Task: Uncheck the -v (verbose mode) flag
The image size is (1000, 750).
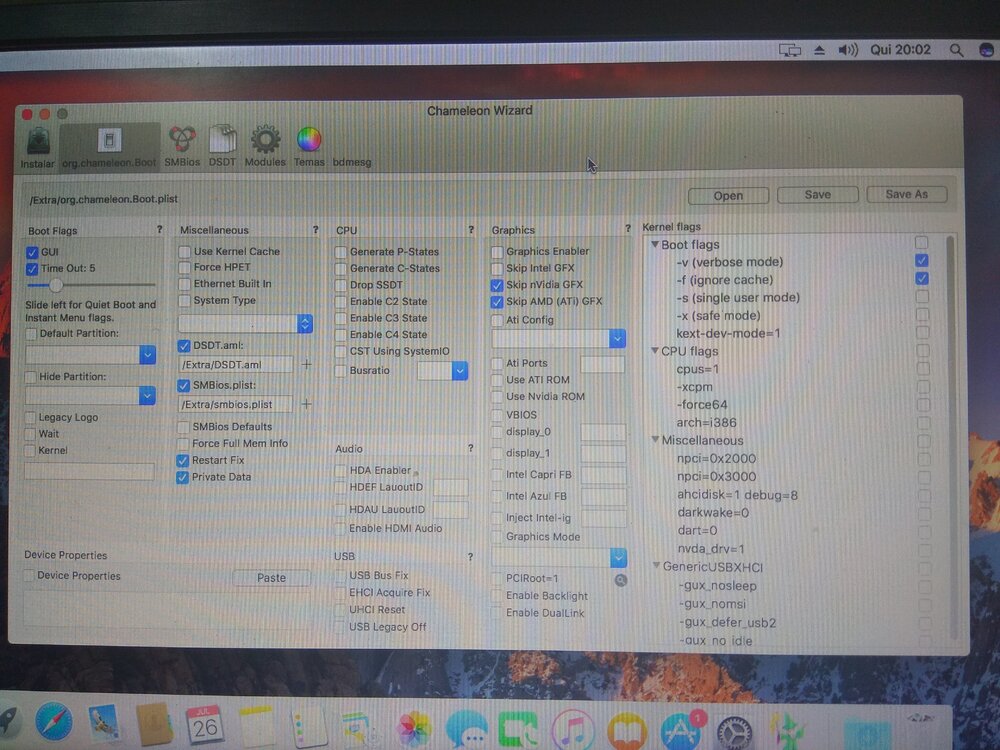Action: [x=921, y=261]
